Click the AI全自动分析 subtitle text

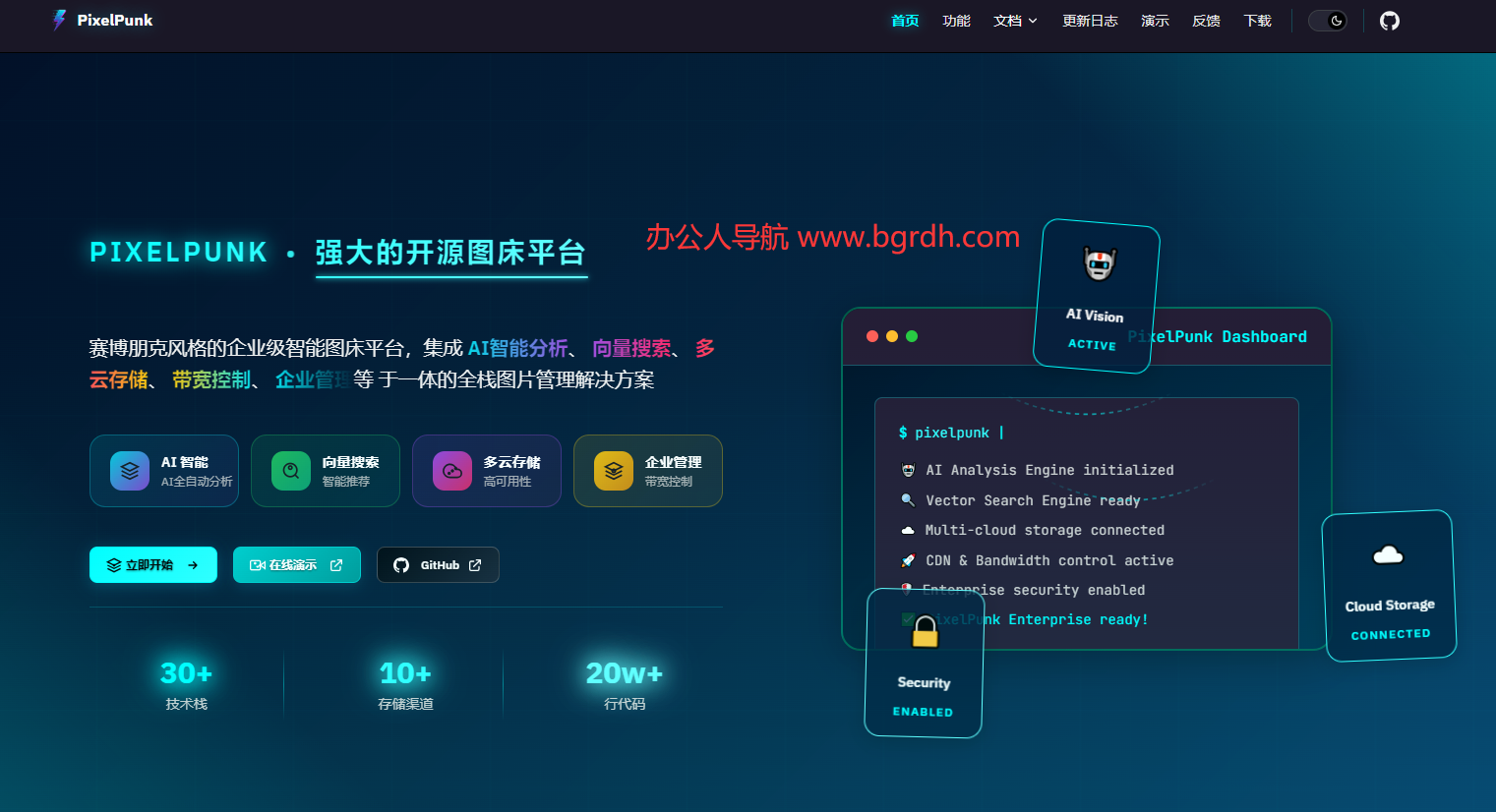click(x=197, y=482)
